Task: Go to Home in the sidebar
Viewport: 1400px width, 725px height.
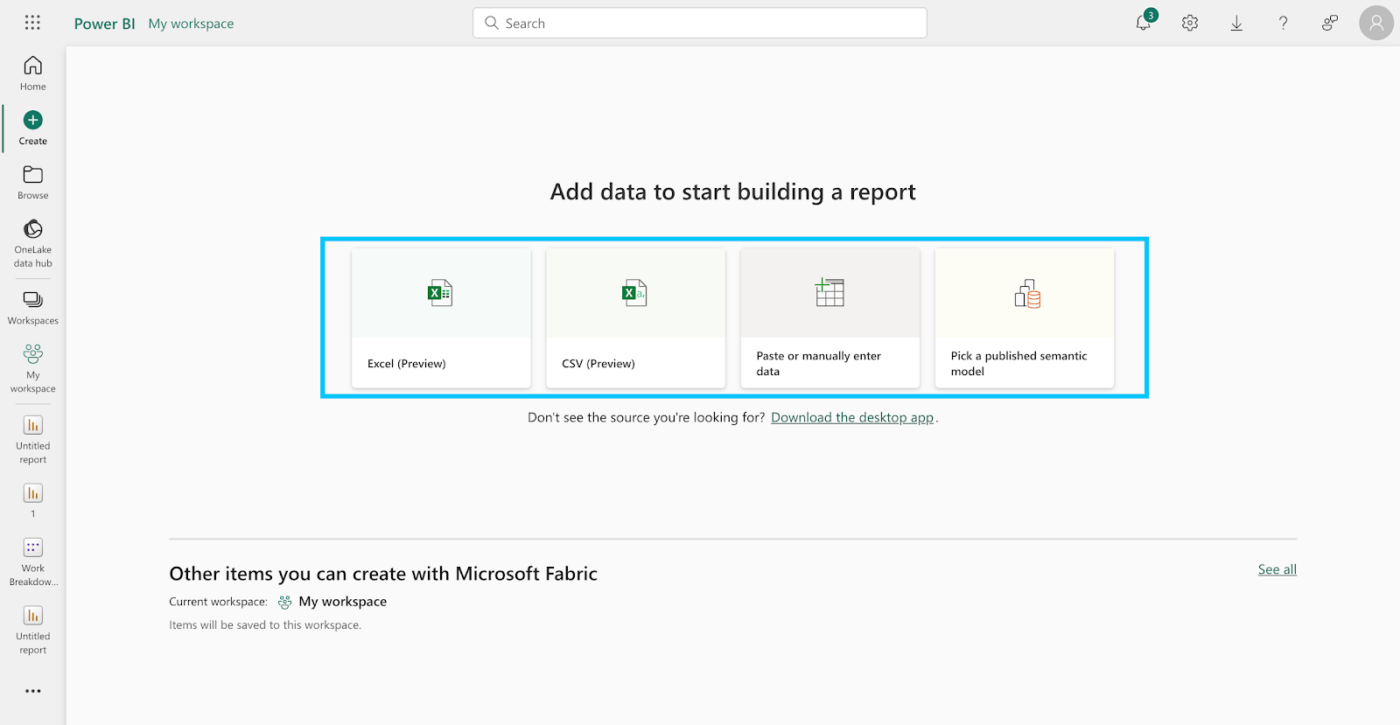Action: coord(33,73)
